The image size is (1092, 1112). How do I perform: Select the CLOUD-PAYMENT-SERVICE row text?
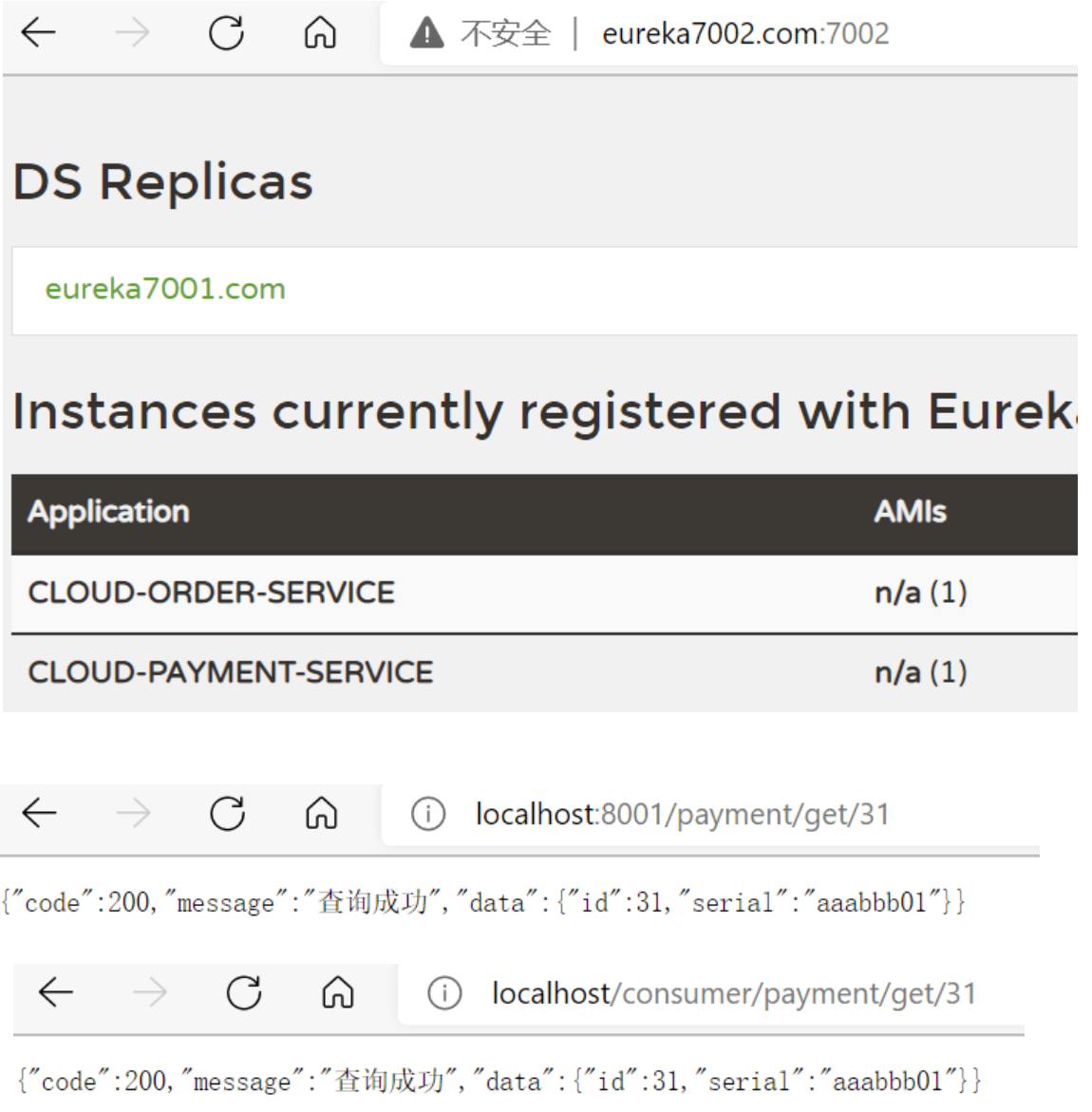coord(230,671)
